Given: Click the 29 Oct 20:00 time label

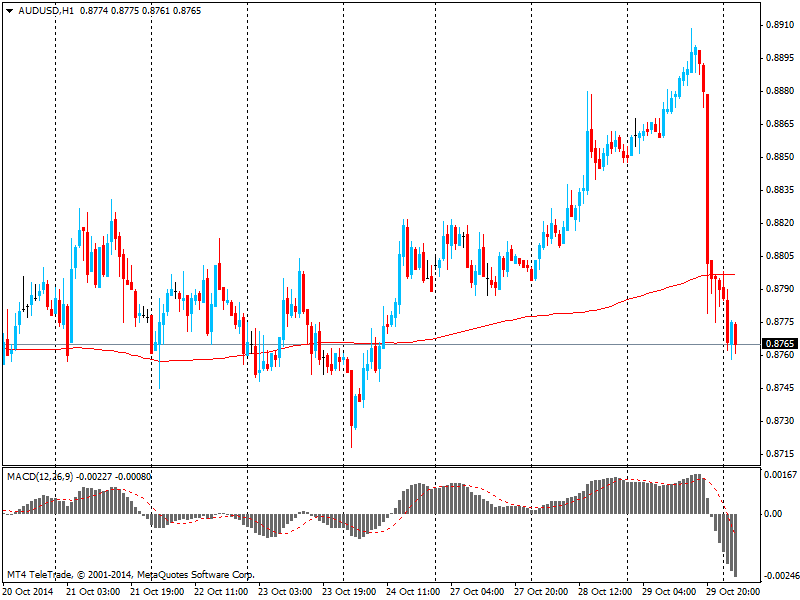Looking at the screenshot, I should 729,591.
